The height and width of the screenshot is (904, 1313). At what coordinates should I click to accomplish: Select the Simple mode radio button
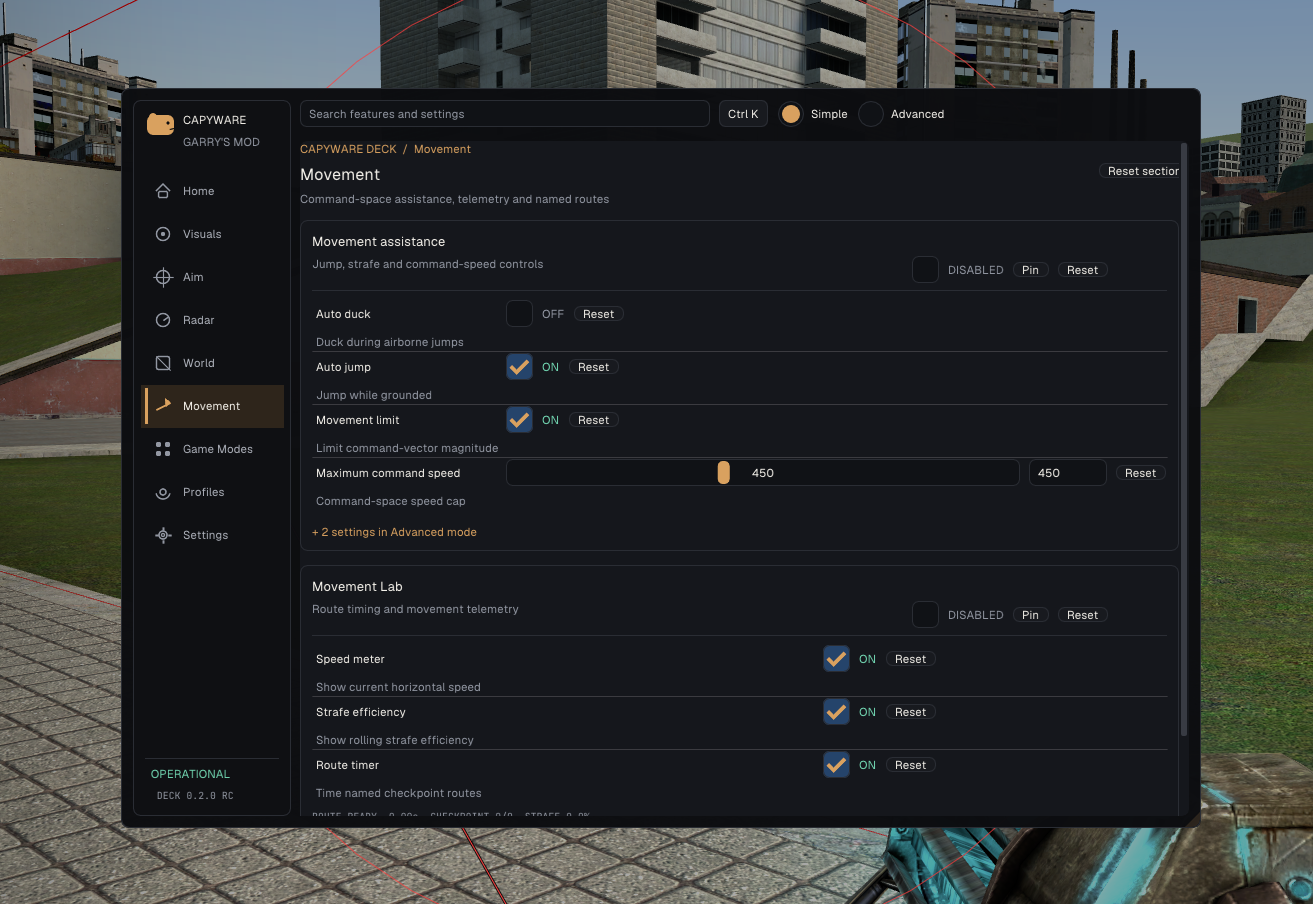[791, 114]
